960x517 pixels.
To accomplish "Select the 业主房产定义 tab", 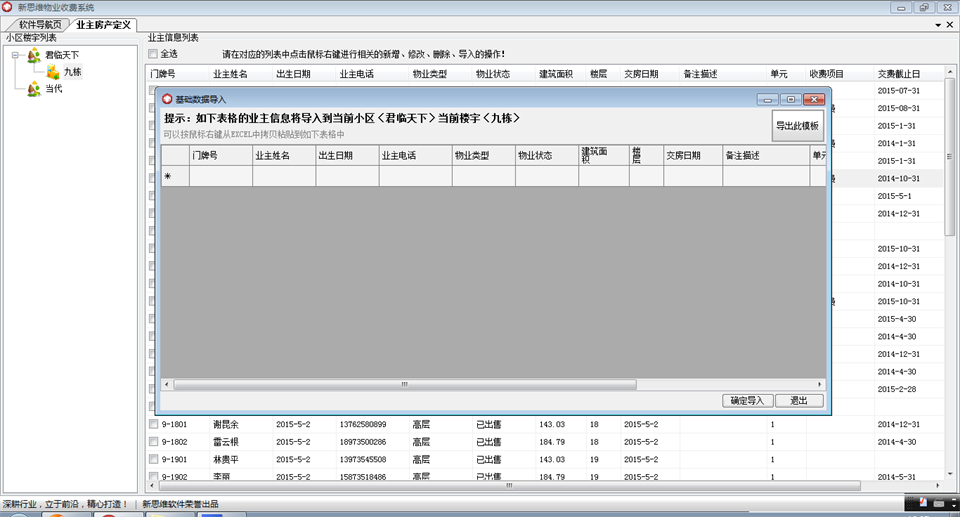I will [x=103, y=25].
